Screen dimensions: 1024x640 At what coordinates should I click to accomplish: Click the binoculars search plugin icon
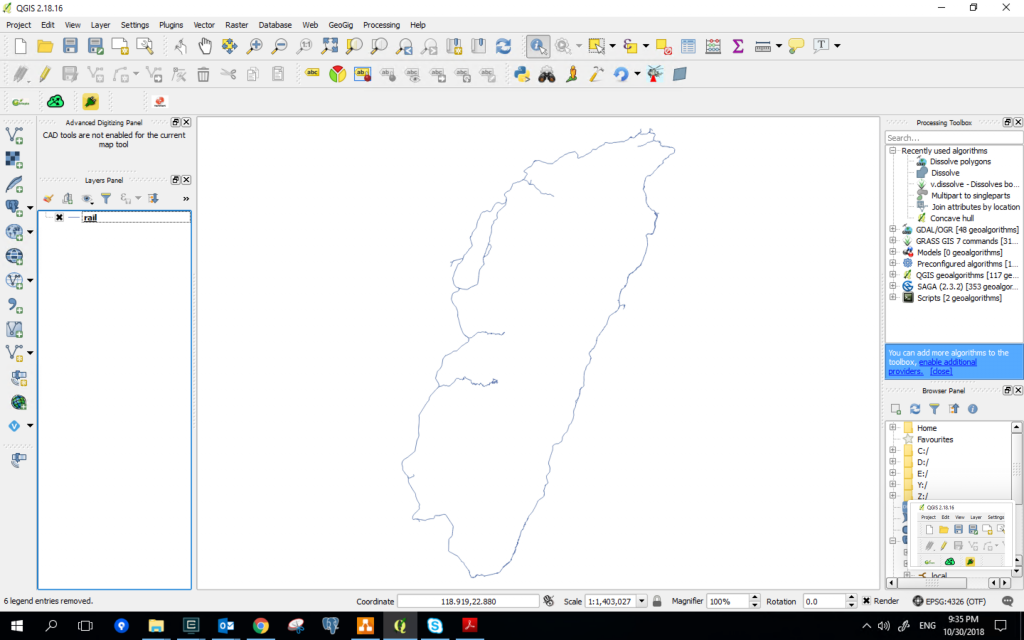pyautogui.click(x=547, y=74)
